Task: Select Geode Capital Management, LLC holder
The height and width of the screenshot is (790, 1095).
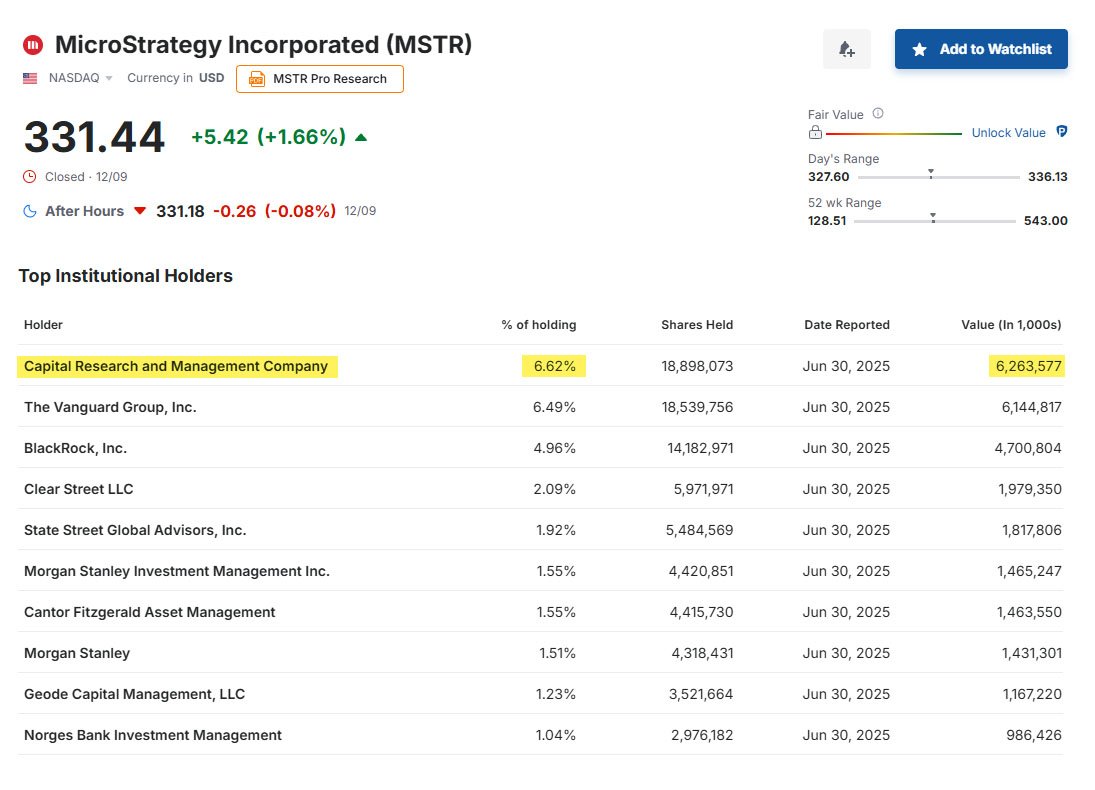Action: [x=135, y=694]
